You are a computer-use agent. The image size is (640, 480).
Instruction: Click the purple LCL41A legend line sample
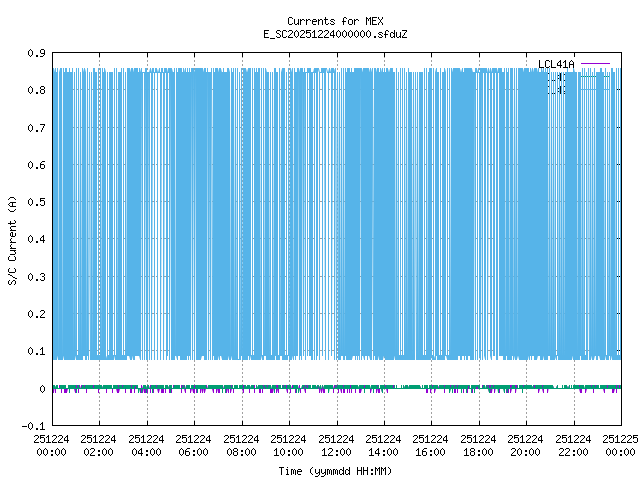pyautogui.click(x=595, y=65)
